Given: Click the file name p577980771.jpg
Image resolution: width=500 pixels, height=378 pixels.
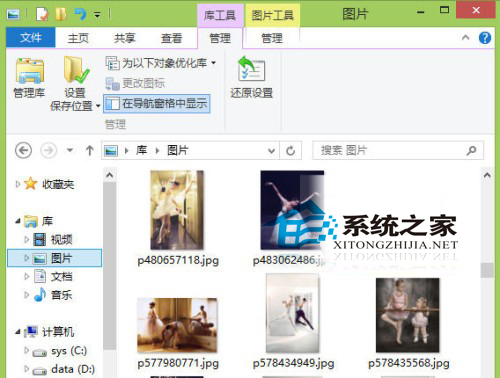Looking at the screenshot, I should pyautogui.click(x=178, y=363).
